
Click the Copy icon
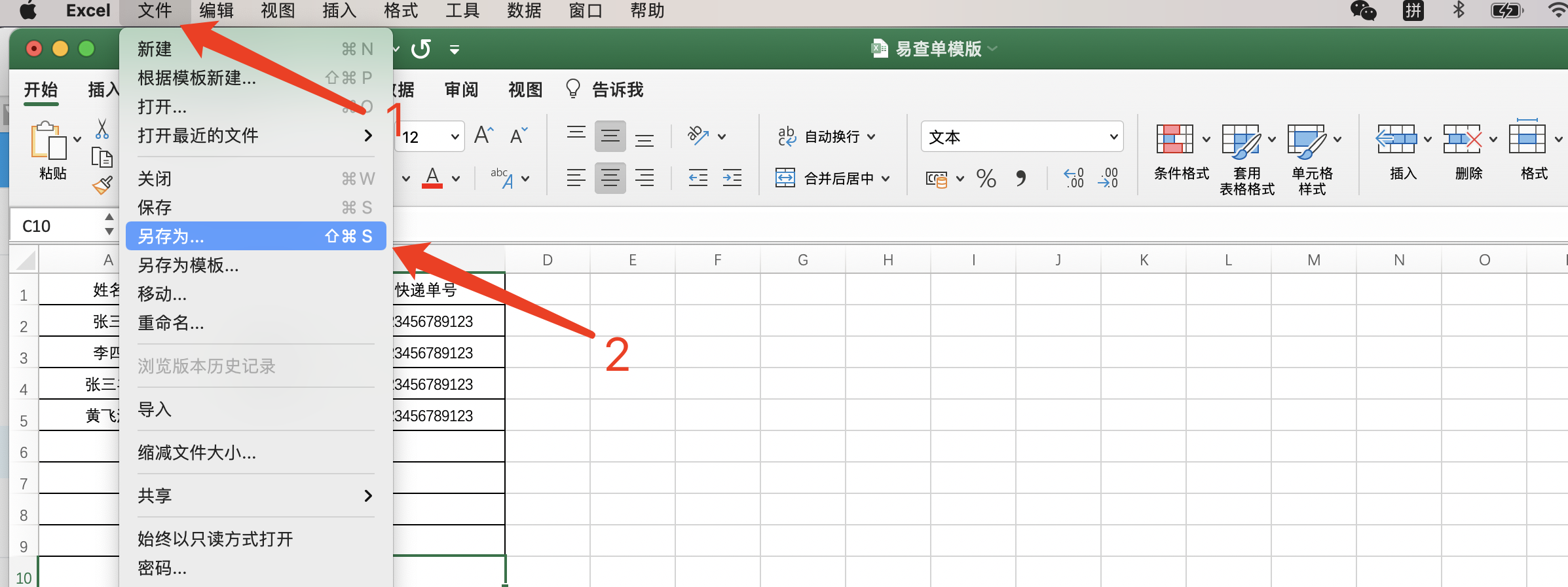pyautogui.click(x=102, y=158)
